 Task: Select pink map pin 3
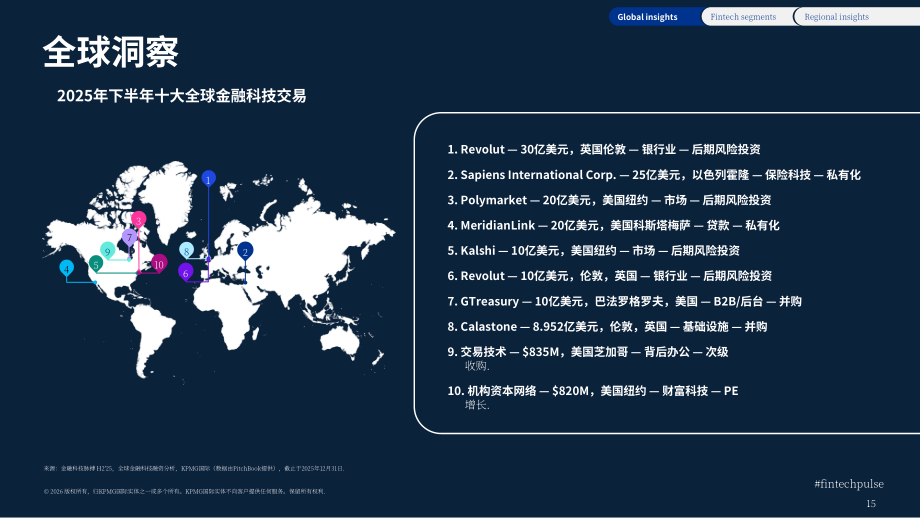coord(138,220)
